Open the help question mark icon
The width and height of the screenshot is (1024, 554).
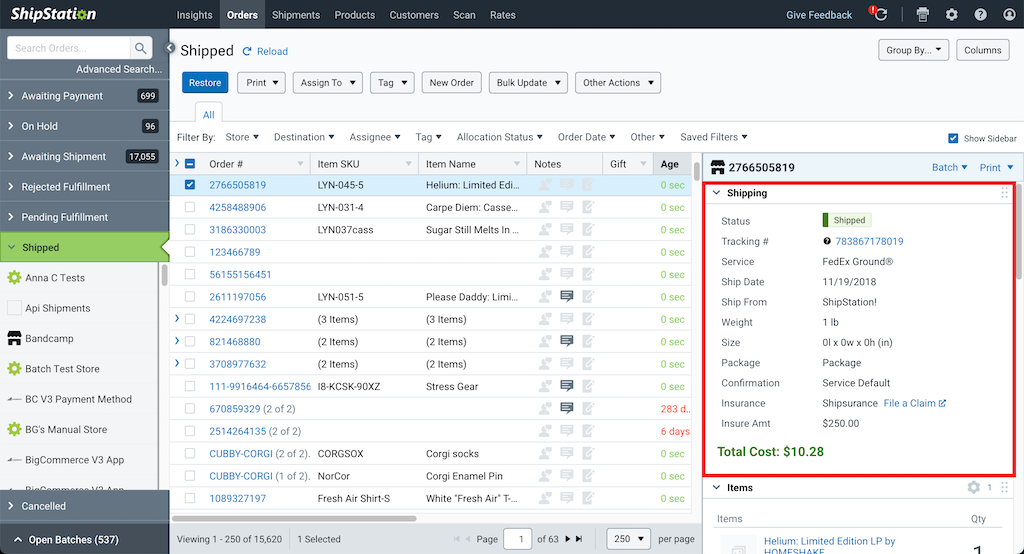tap(980, 14)
